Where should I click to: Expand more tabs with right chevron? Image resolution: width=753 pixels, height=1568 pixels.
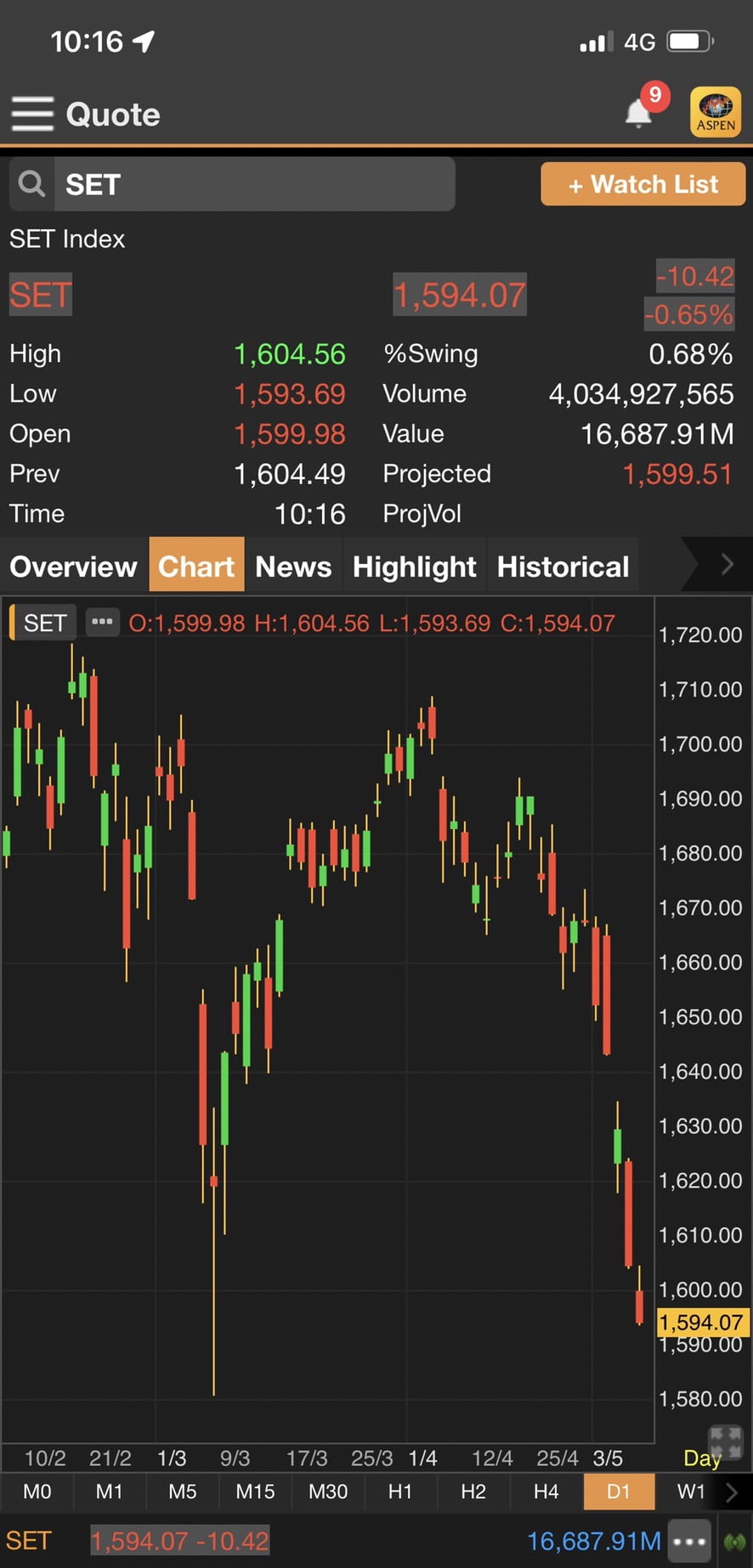727,565
